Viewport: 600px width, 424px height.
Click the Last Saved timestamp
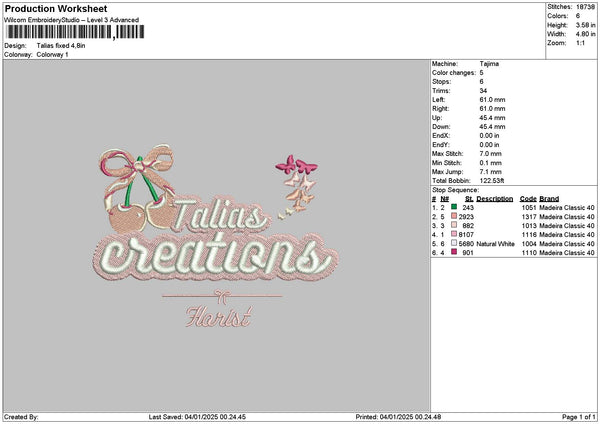click(196, 416)
